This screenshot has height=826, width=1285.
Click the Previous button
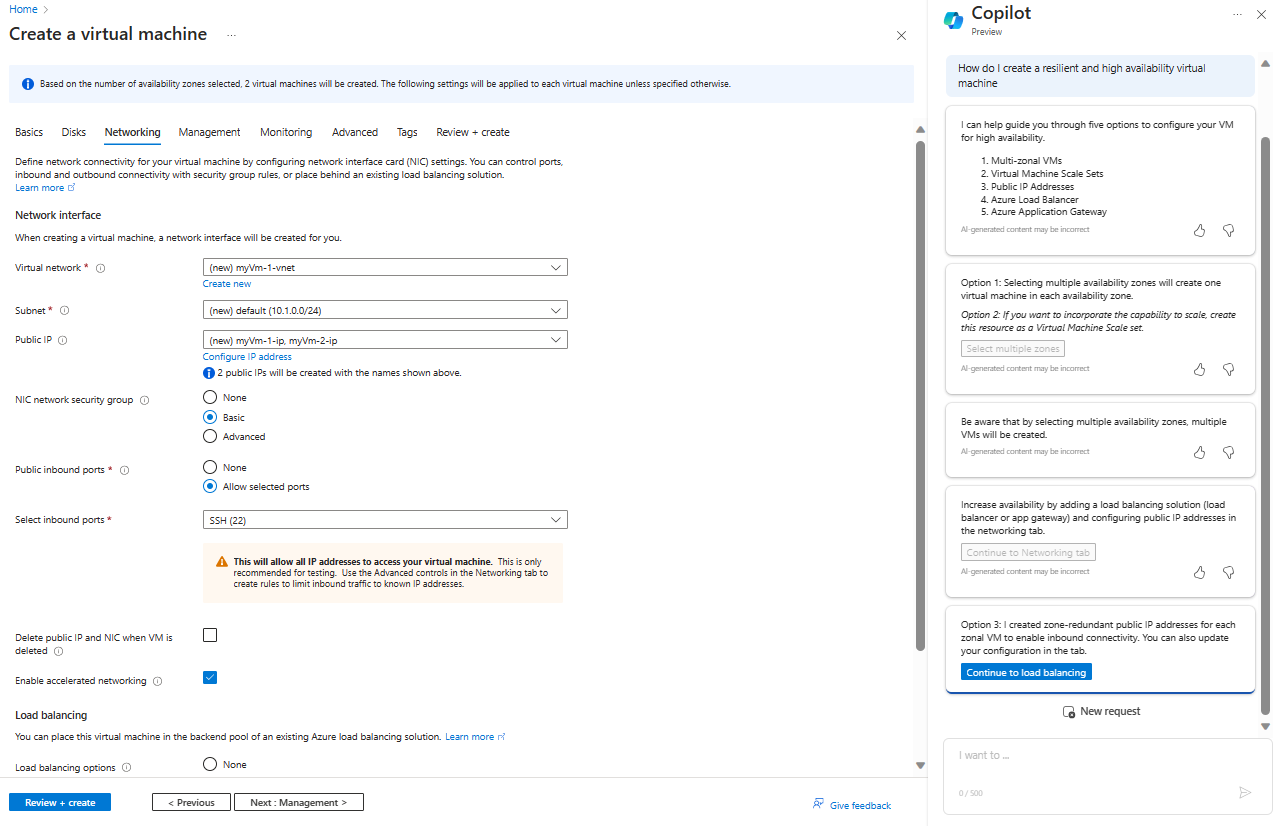(x=191, y=802)
